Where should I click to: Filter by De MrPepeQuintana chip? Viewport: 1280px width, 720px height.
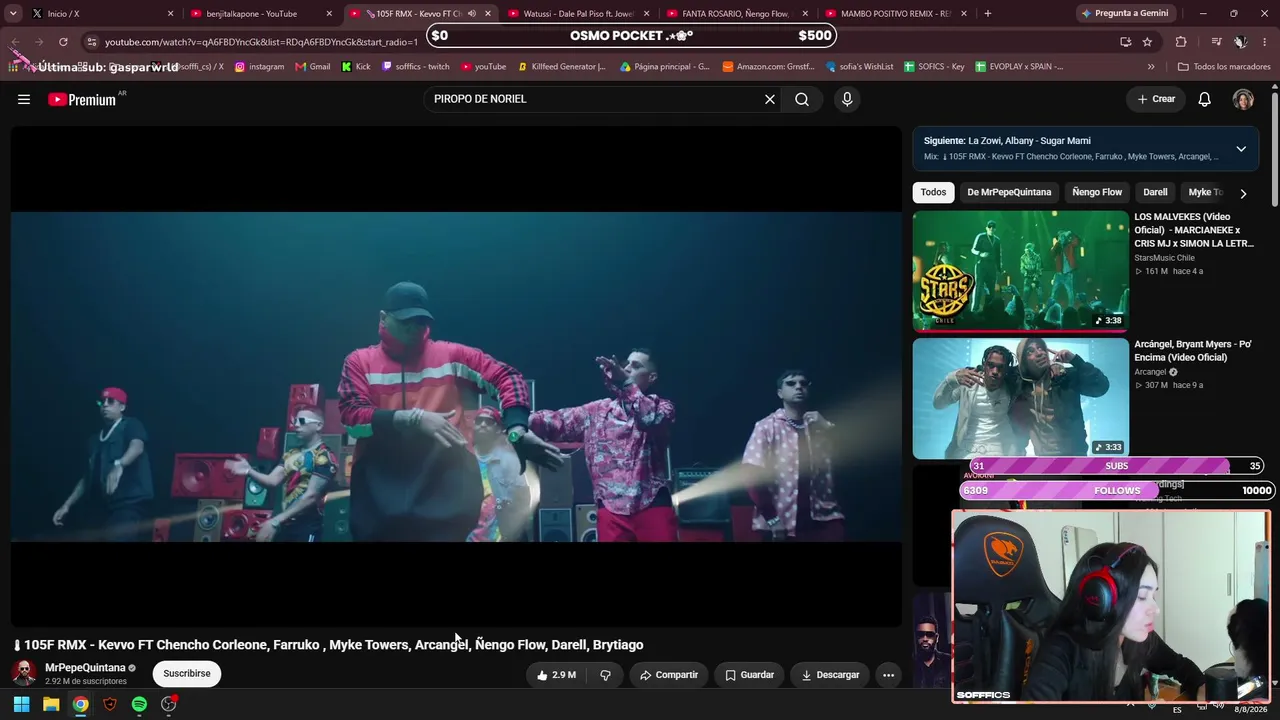(1009, 192)
